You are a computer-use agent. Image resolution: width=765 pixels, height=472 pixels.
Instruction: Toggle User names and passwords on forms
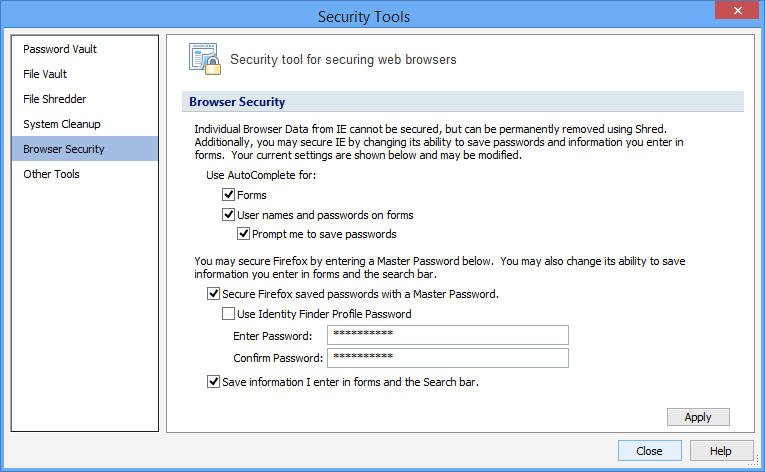click(228, 215)
